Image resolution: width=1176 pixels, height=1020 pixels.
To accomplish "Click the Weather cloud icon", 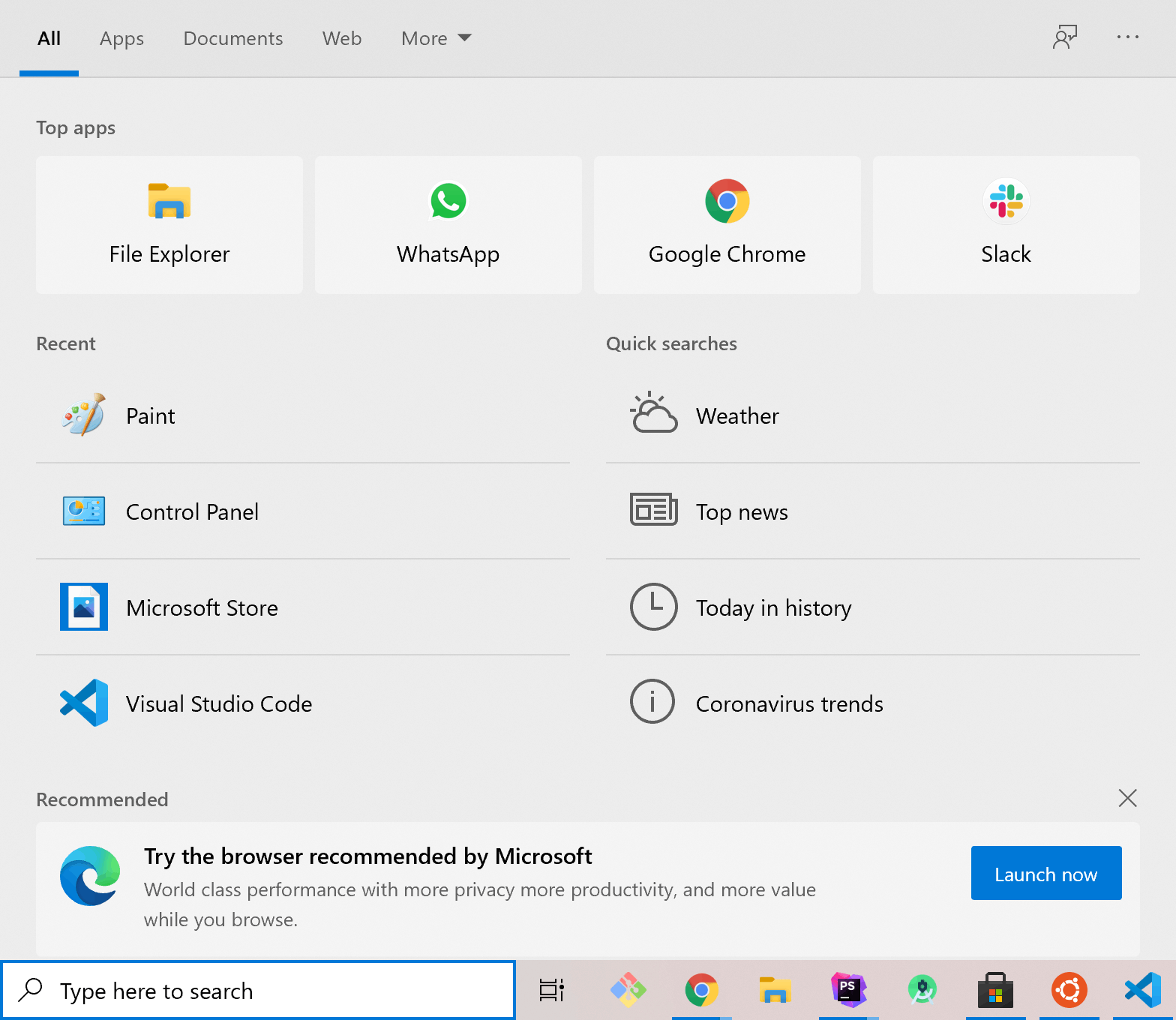I will tap(653, 413).
